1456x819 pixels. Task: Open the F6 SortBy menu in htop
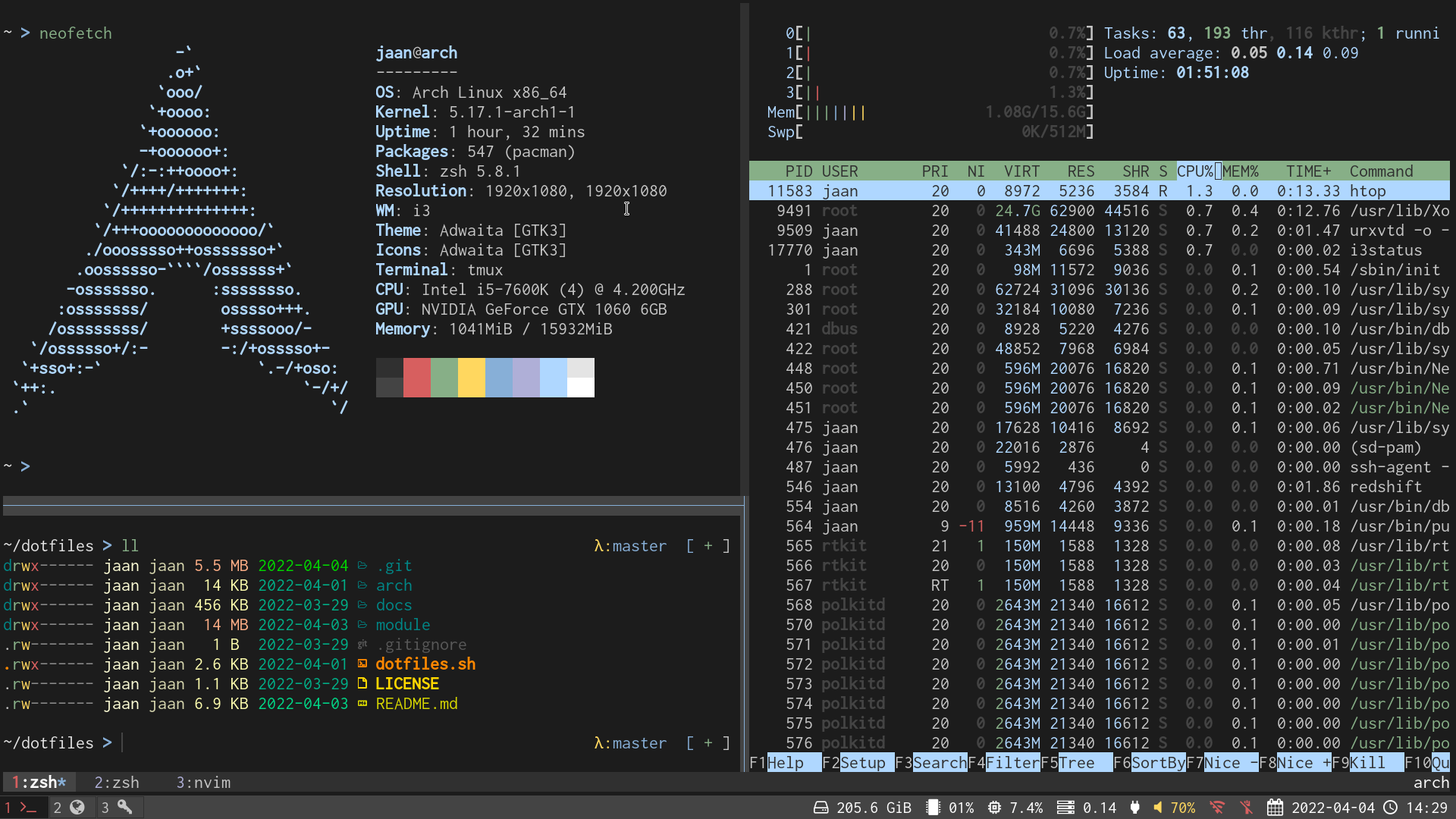(x=1157, y=763)
